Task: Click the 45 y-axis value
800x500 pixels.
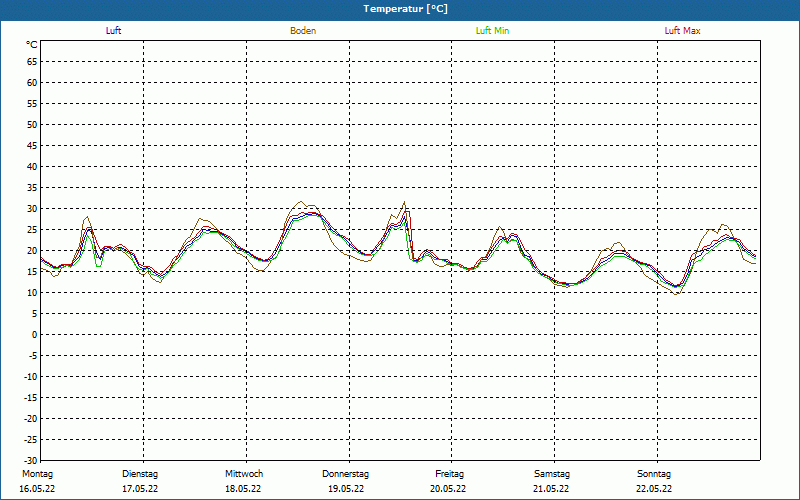Action: coord(32,145)
